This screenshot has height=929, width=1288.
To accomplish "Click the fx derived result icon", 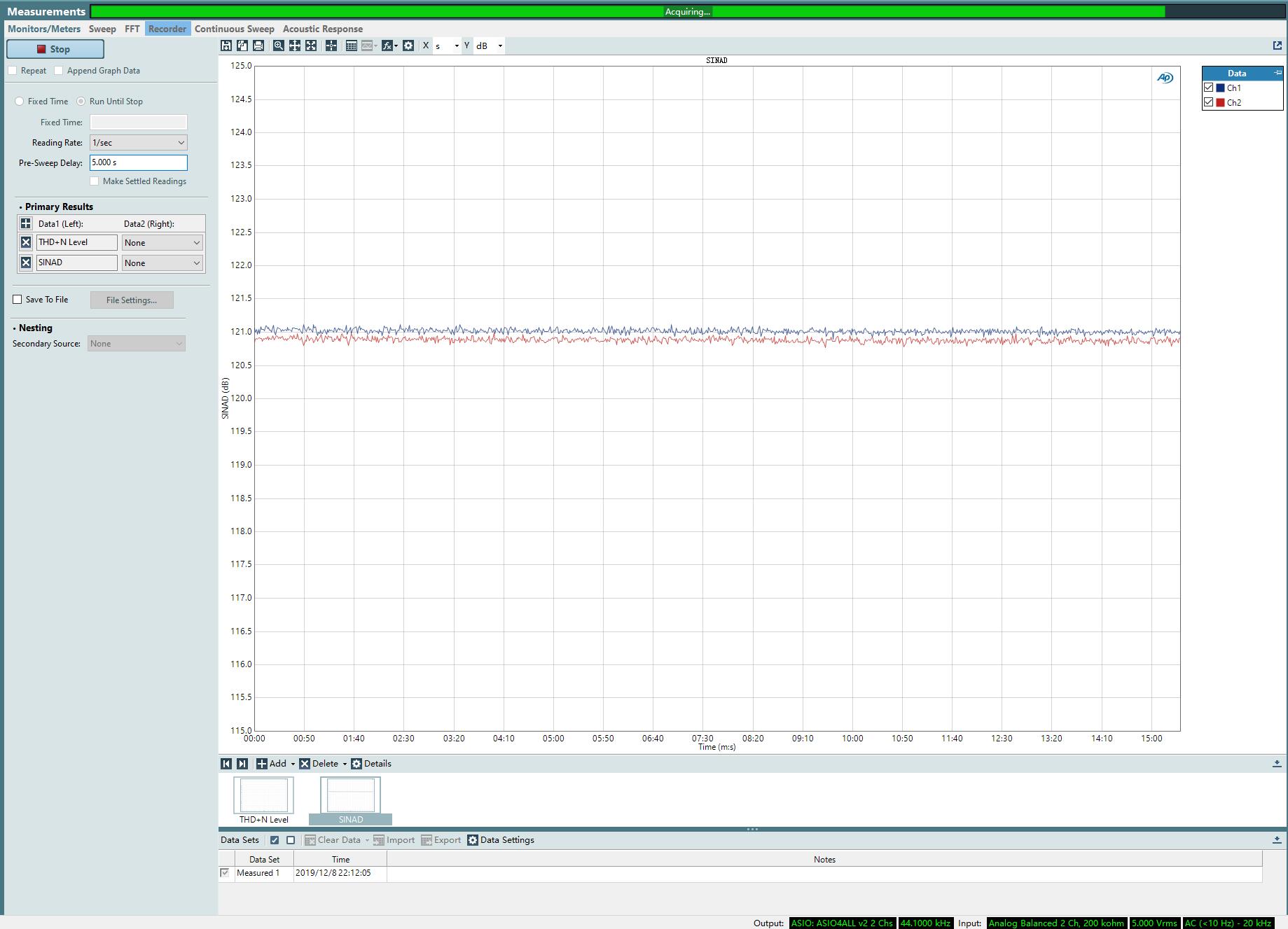I will pyautogui.click(x=387, y=46).
